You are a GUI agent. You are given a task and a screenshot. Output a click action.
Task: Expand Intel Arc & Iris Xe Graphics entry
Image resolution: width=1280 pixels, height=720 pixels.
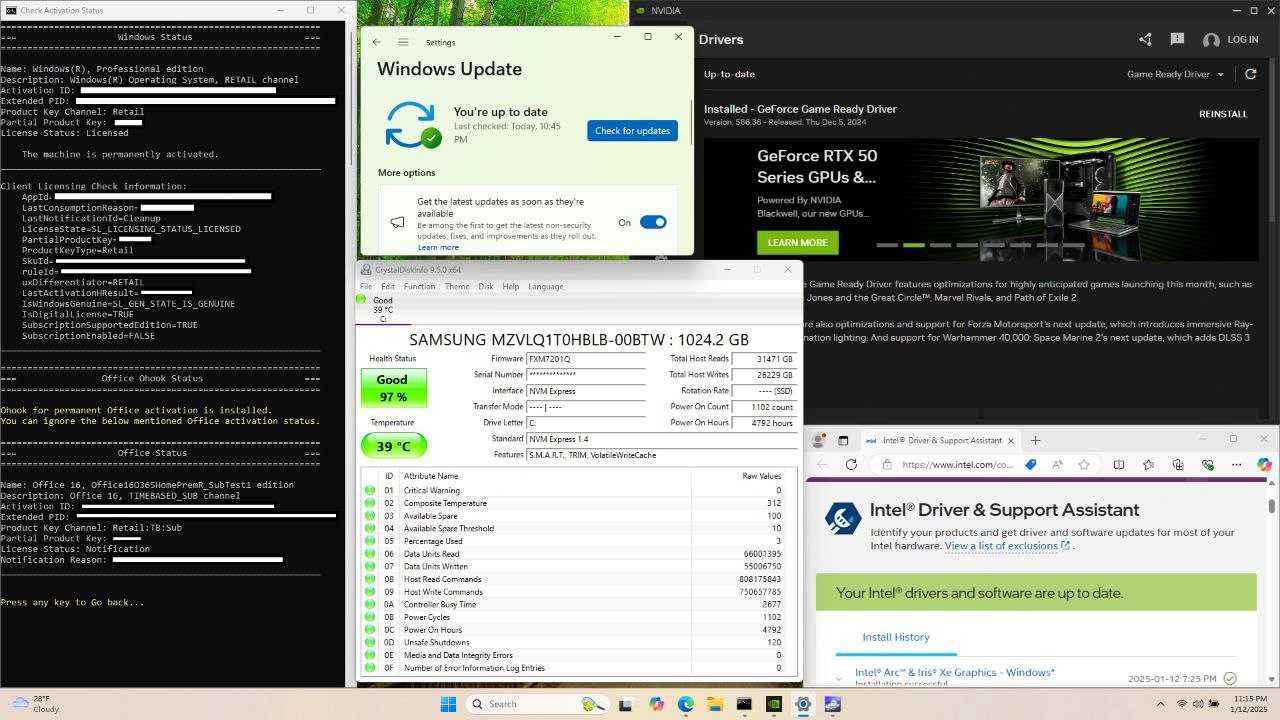[x=839, y=678]
